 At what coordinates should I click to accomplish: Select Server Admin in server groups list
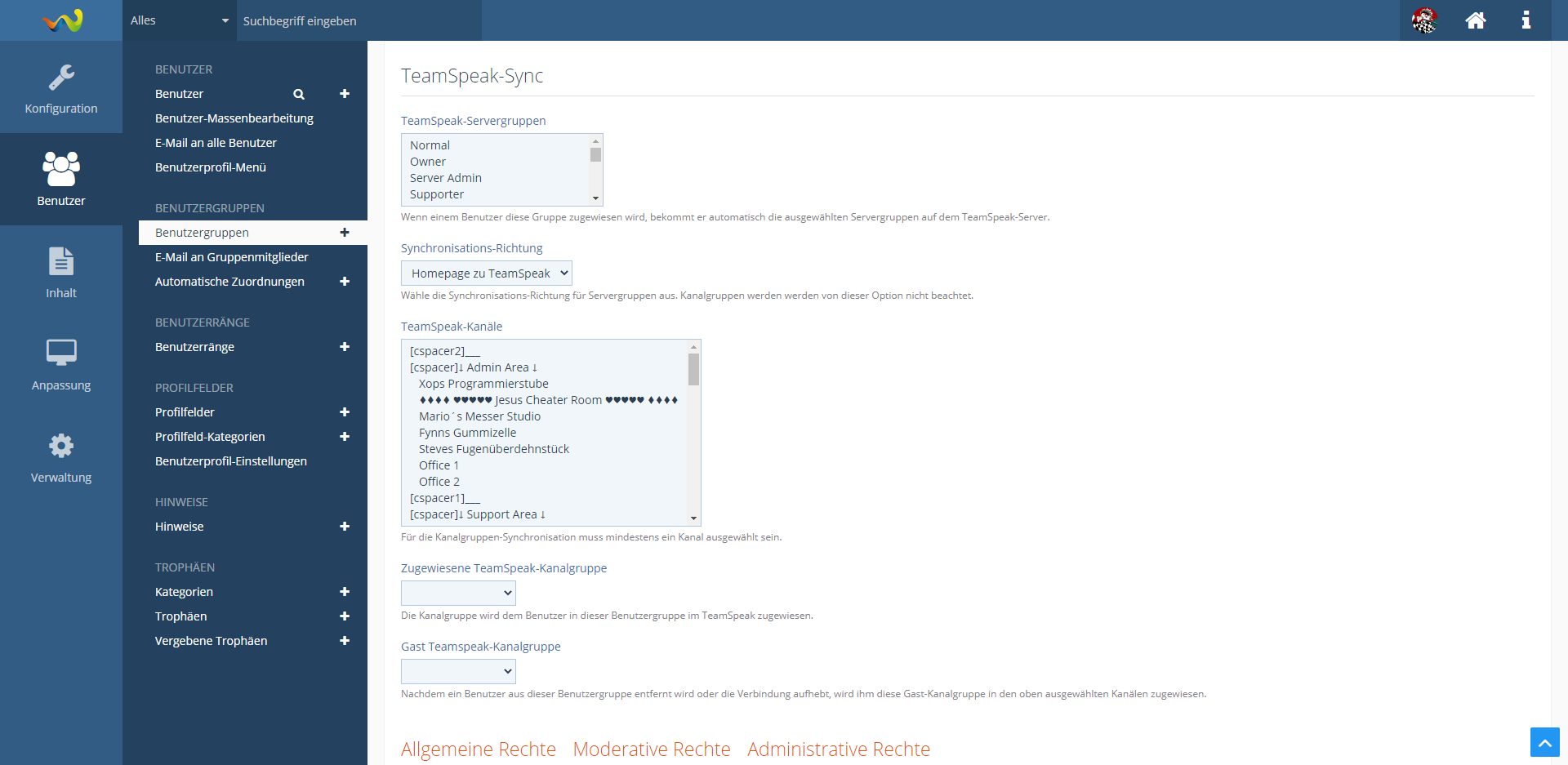coord(446,178)
